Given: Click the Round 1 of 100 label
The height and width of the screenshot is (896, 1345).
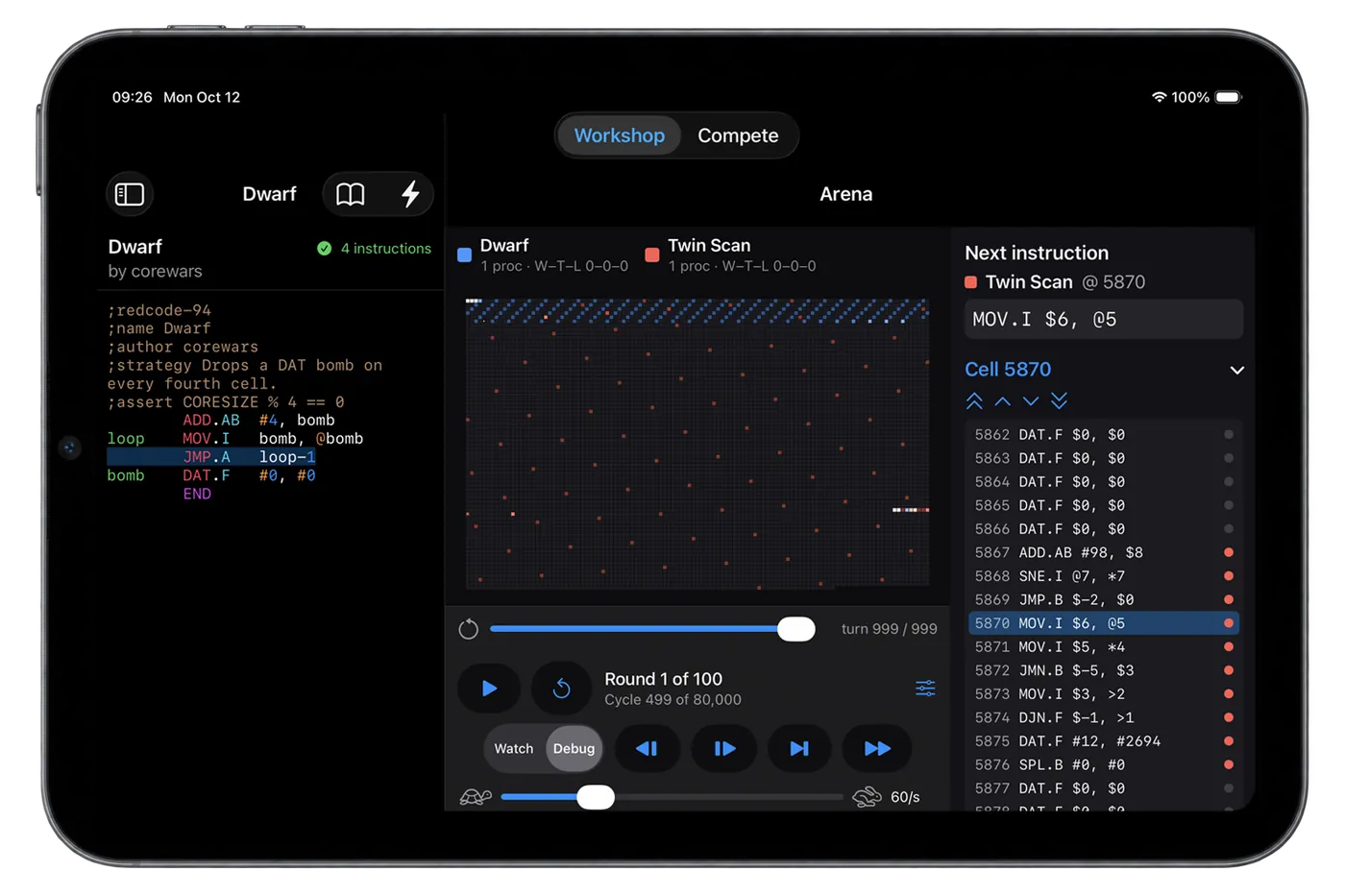Looking at the screenshot, I should click(663, 679).
